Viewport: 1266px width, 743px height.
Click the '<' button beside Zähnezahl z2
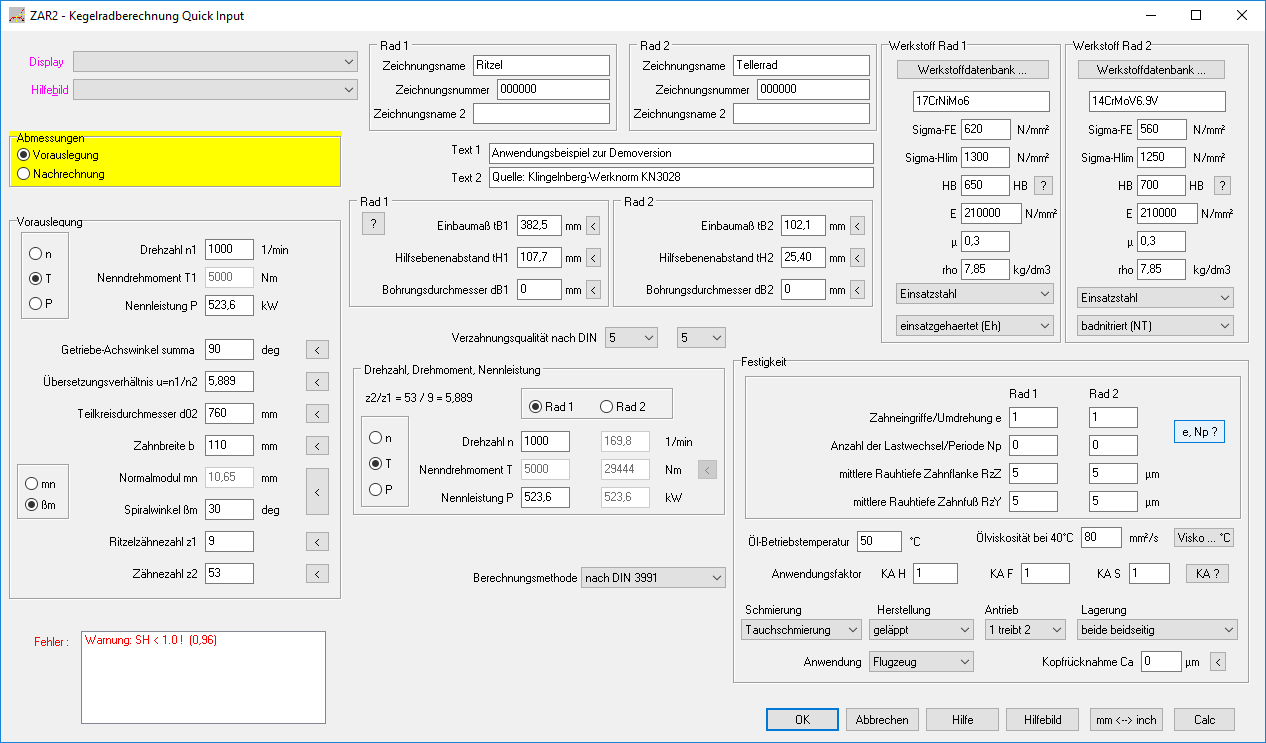point(316,573)
